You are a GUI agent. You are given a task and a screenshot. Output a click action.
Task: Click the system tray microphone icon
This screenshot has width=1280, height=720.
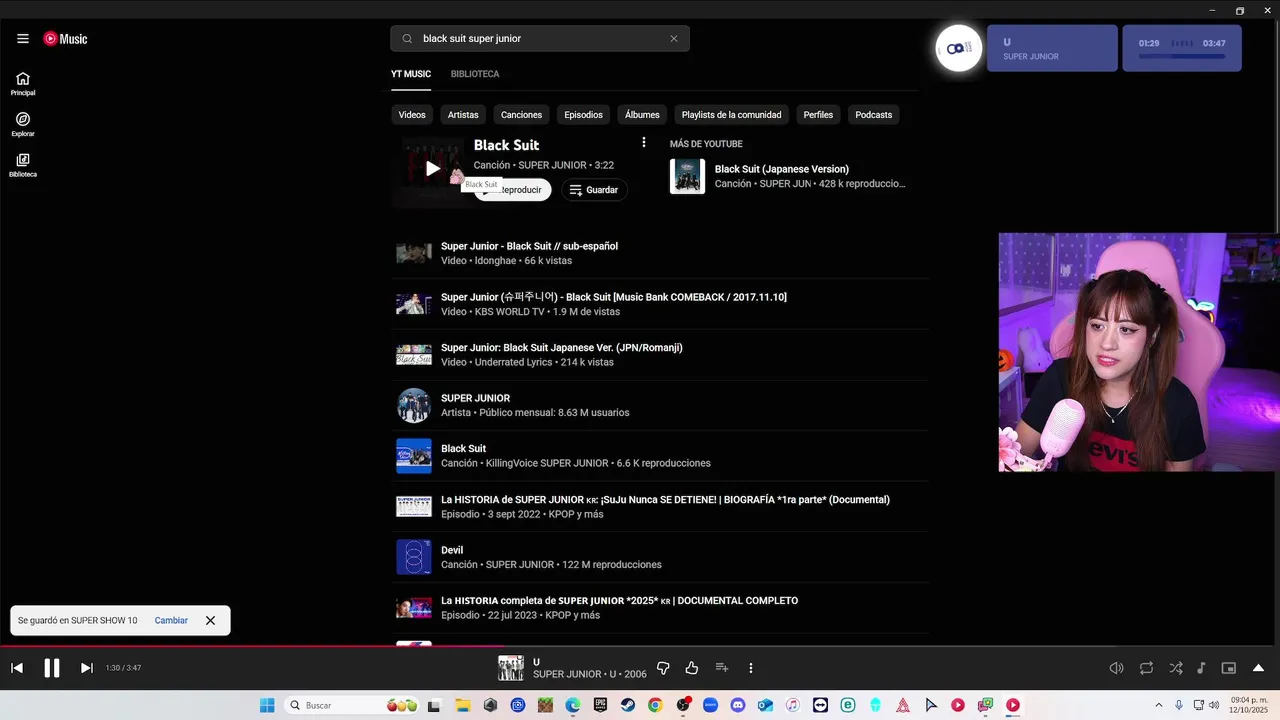(x=1179, y=705)
